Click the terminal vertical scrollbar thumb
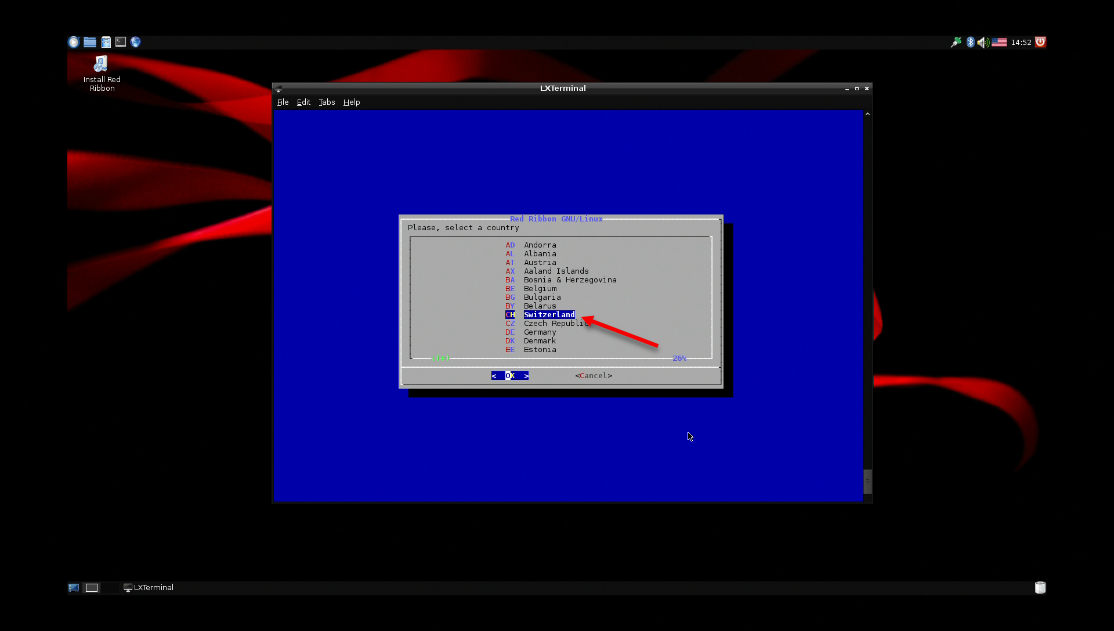Image resolution: width=1114 pixels, height=631 pixels. point(867,481)
